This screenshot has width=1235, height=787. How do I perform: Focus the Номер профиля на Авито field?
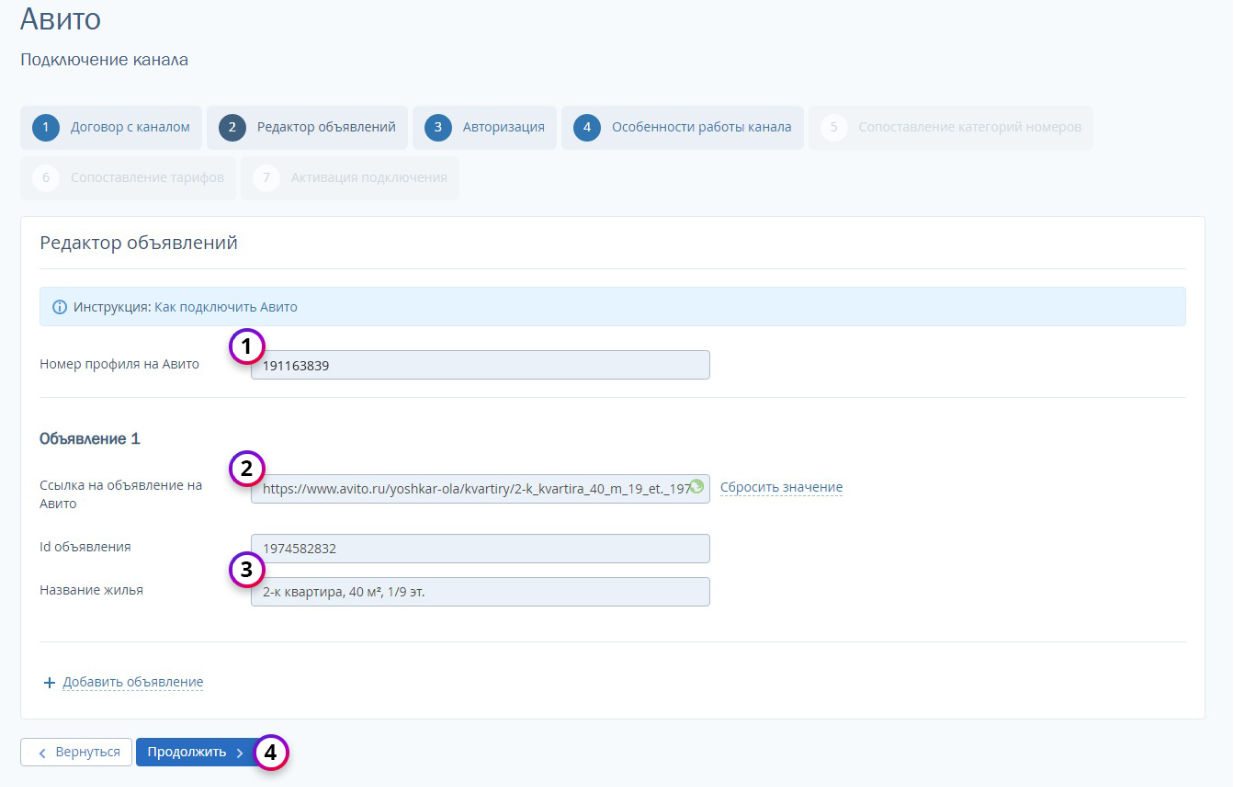480,366
